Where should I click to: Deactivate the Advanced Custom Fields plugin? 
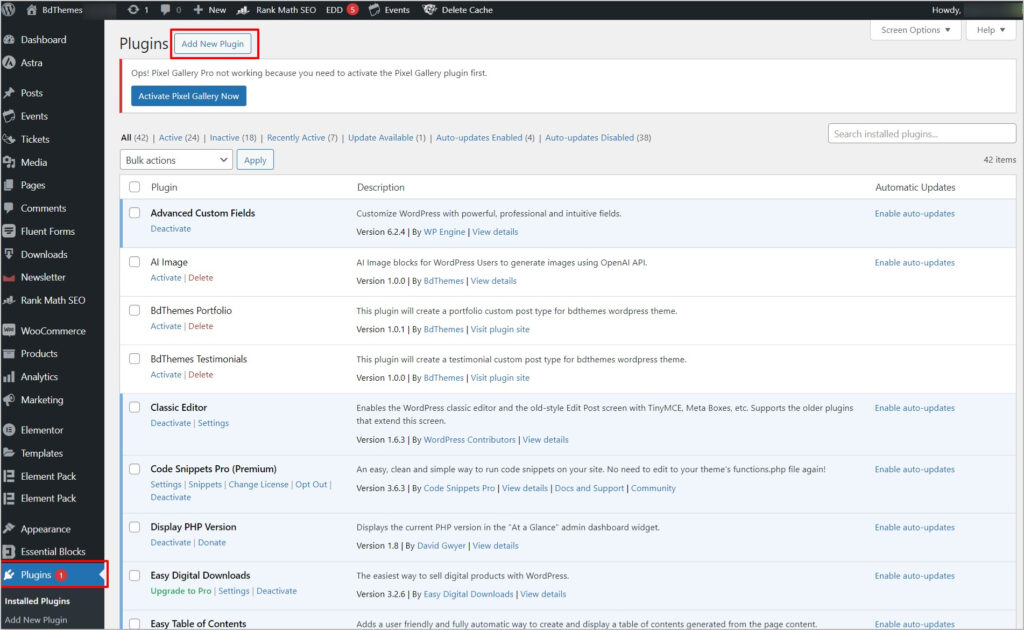[x=170, y=228]
